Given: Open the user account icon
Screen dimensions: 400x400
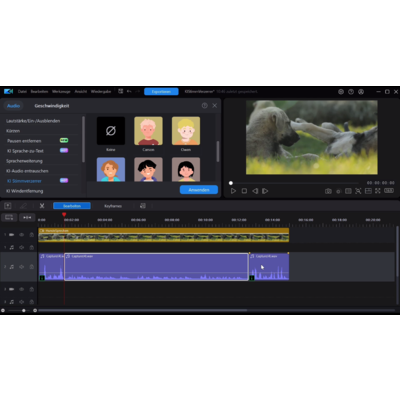Looking at the screenshot, I should point(361,92).
